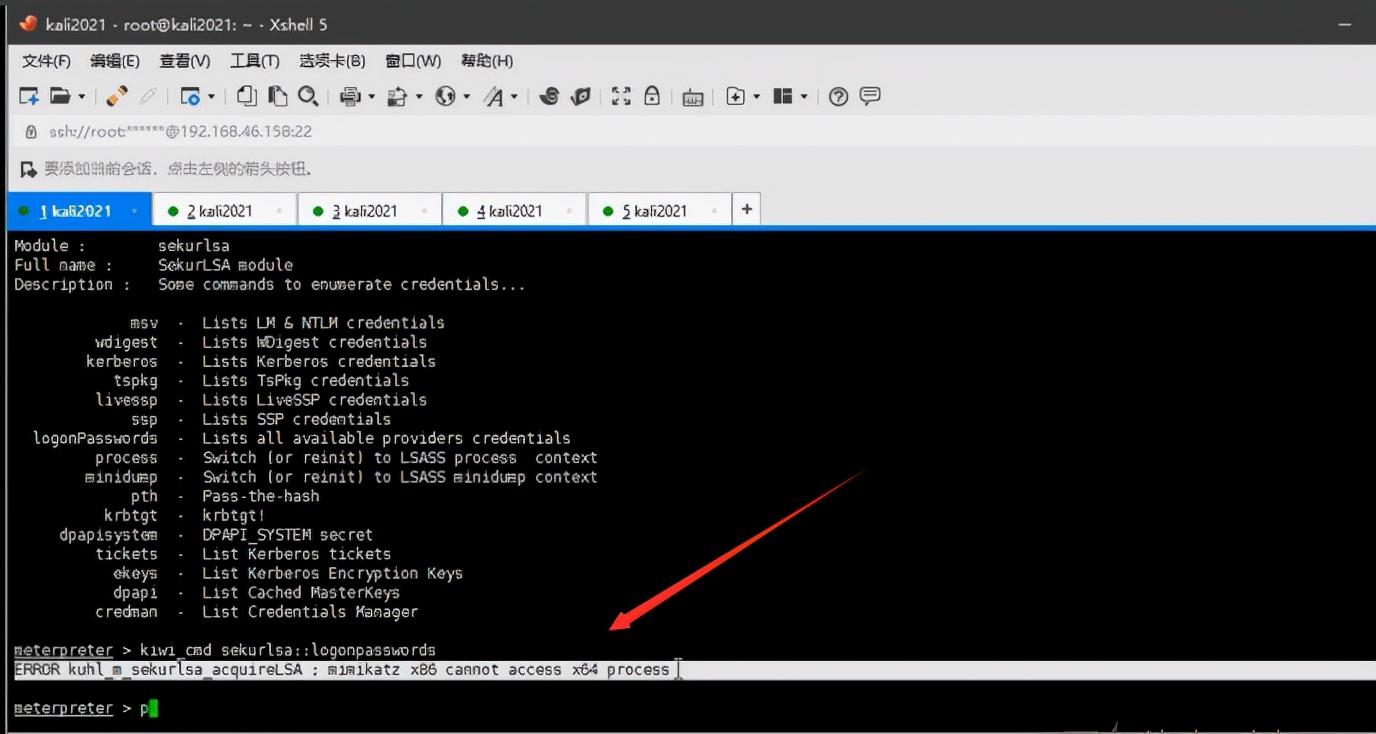Viewport: 1376px width, 734px height.
Task: Expand the Print dropdown arrow
Action: coord(371,97)
